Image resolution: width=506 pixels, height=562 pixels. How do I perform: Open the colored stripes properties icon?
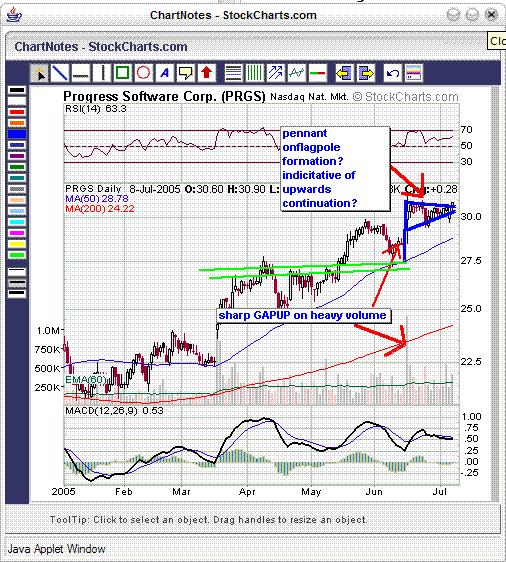[x=414, y=73]
